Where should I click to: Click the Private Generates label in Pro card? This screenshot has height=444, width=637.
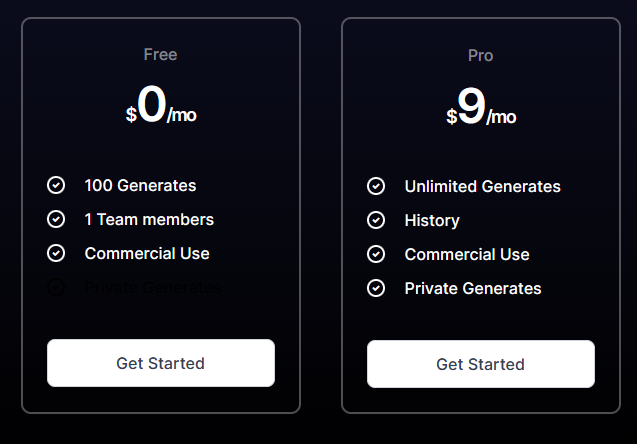point(473,288)
